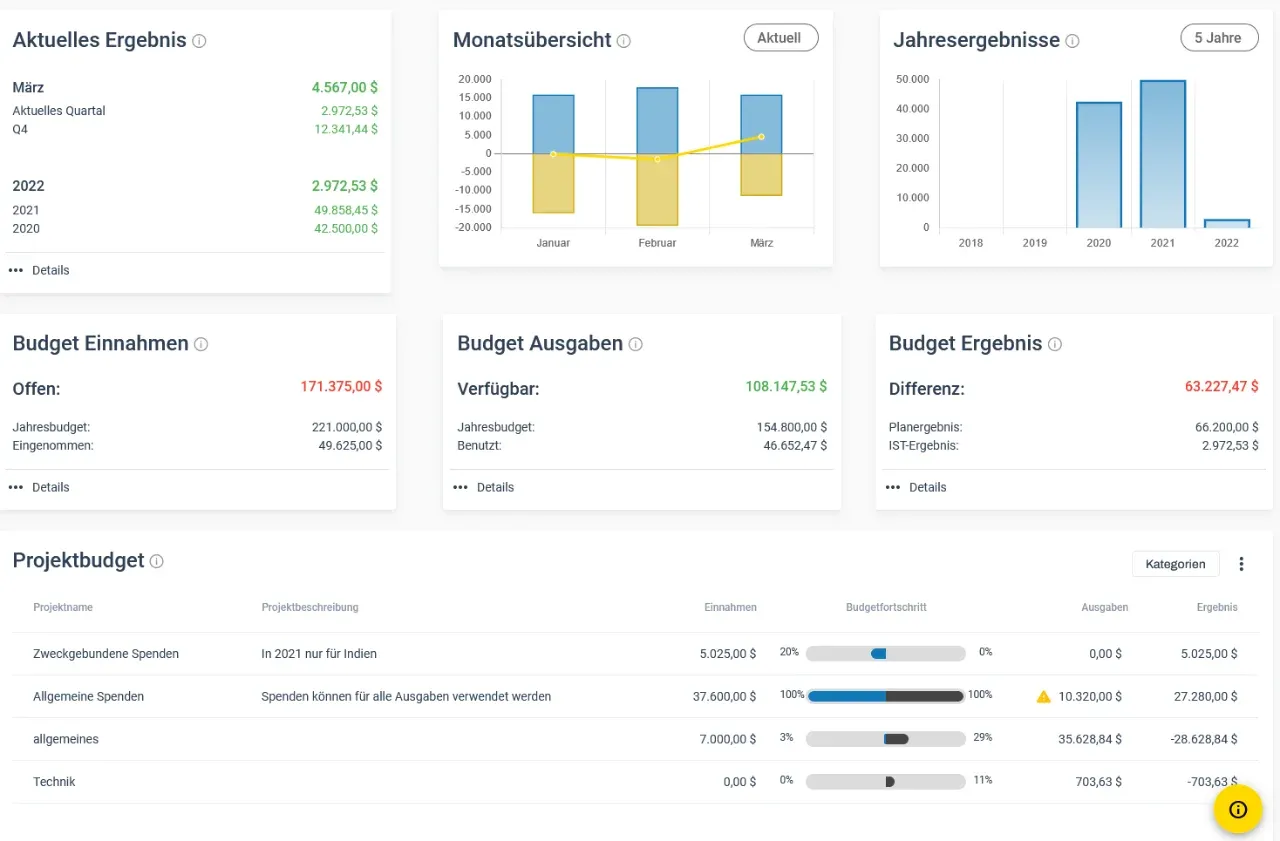
Task: Sort by the Projektname column header
Action: (63, 607)
